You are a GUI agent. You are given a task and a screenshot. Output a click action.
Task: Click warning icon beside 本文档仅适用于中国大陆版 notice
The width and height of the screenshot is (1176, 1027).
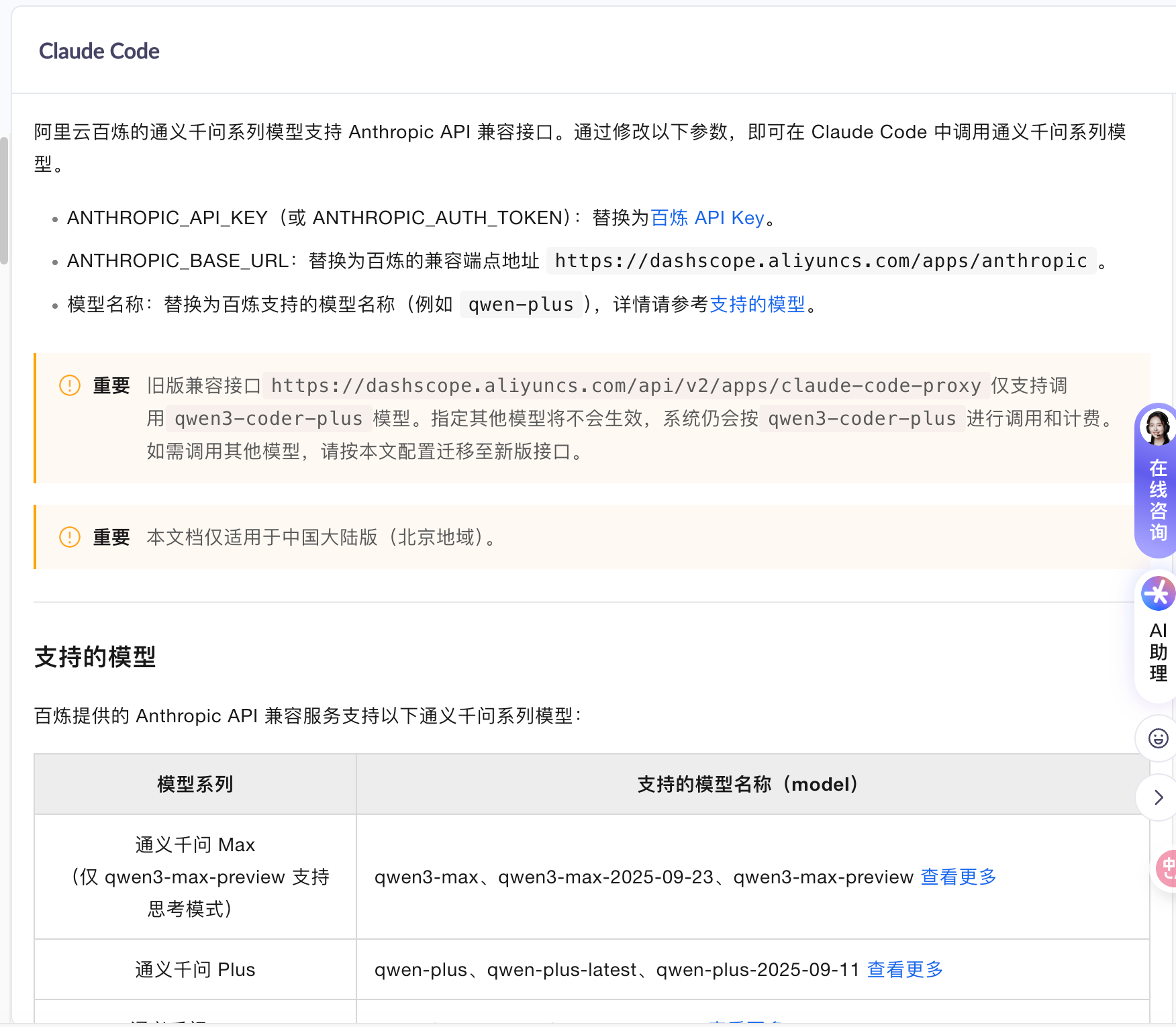pos(70,537)
